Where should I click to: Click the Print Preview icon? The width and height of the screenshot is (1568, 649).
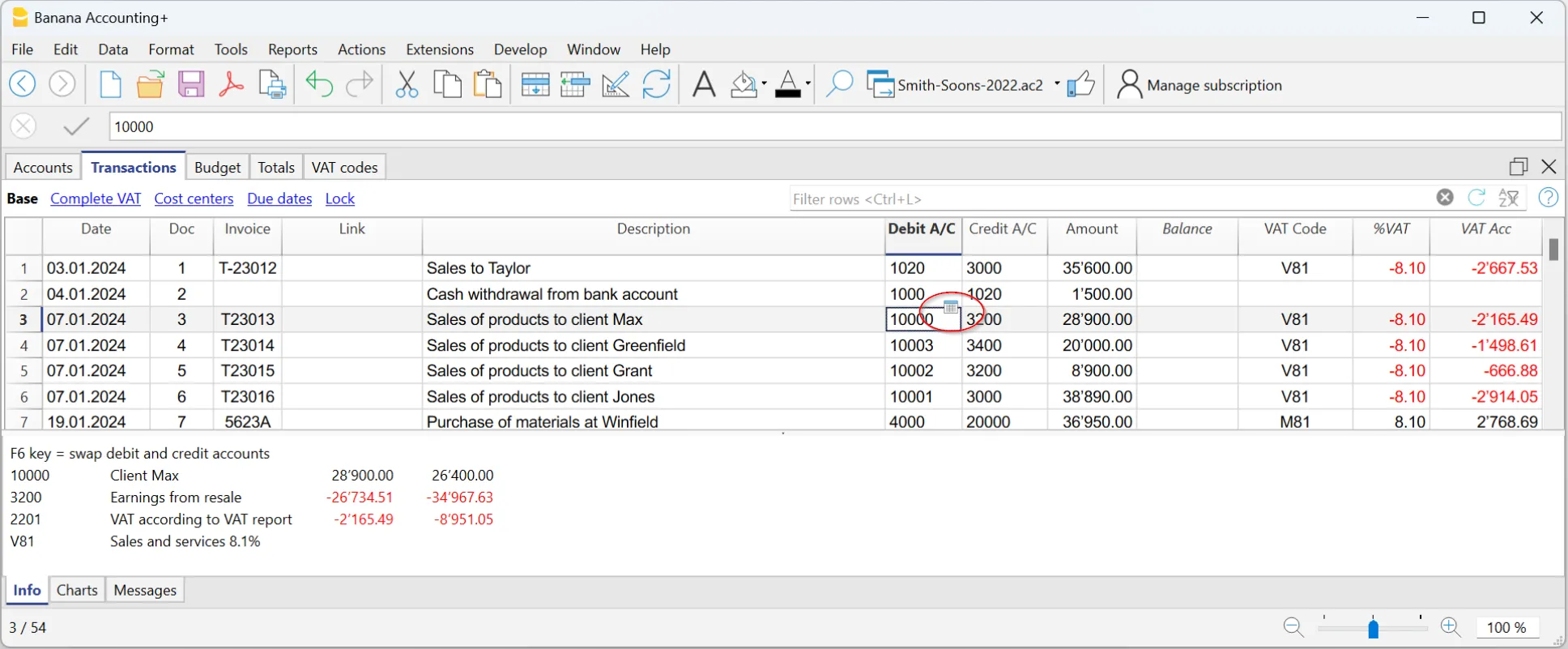[x=272, y=84]
